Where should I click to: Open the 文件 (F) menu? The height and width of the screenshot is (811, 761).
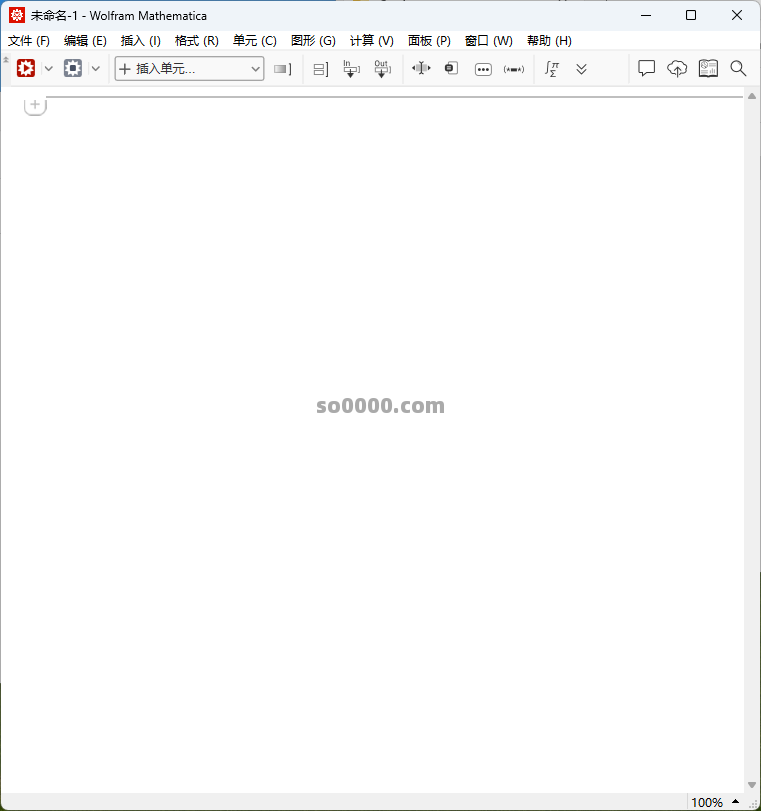pyautogui.click(x=29, y=41)
